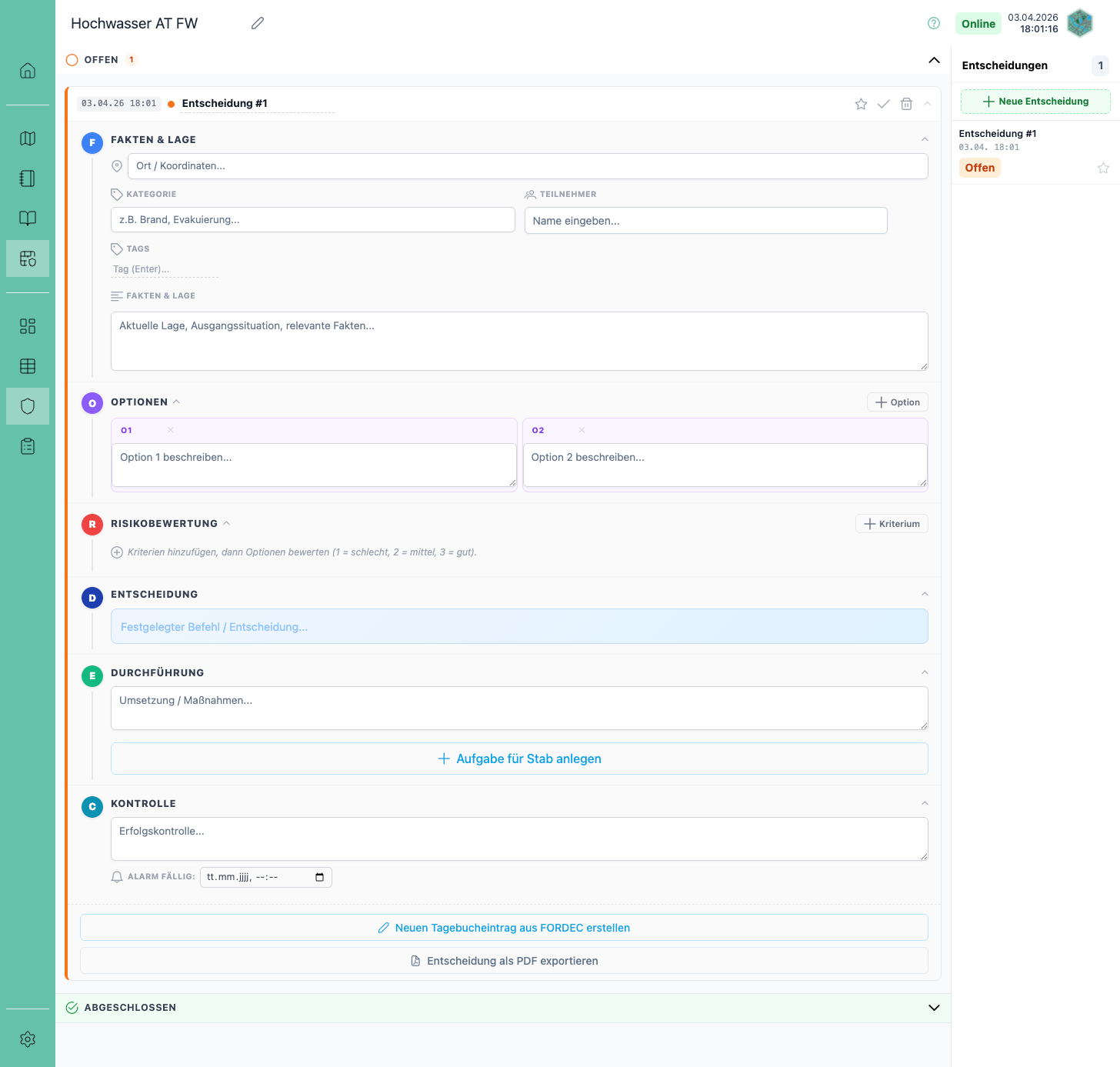Viewport: 1120px width, 1067px height.
Task: Collapse the Offen section
Action: (x=934, y=60)
